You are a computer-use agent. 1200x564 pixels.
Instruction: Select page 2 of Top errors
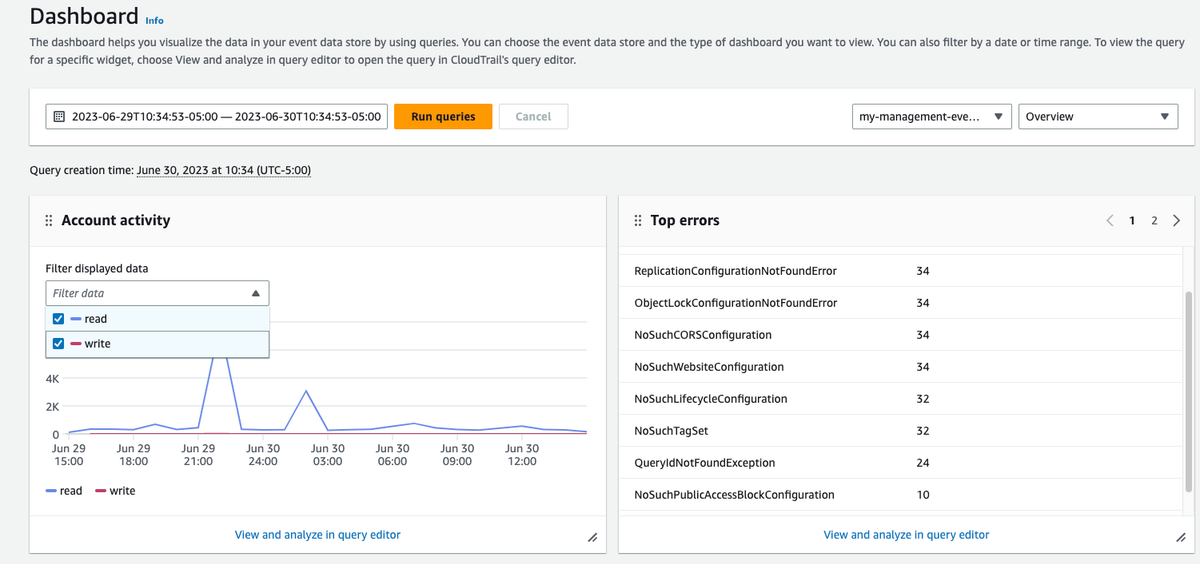point(1153,220)
